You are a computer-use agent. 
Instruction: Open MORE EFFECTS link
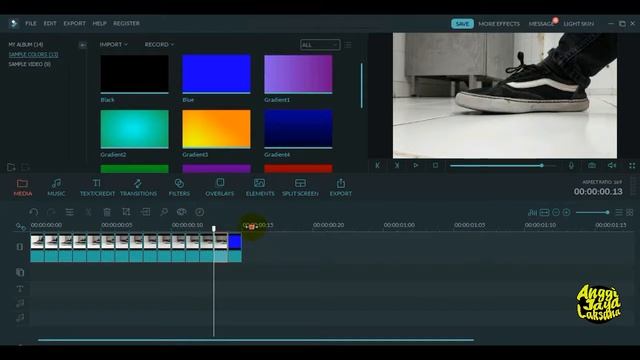click(x=499, y=24)
